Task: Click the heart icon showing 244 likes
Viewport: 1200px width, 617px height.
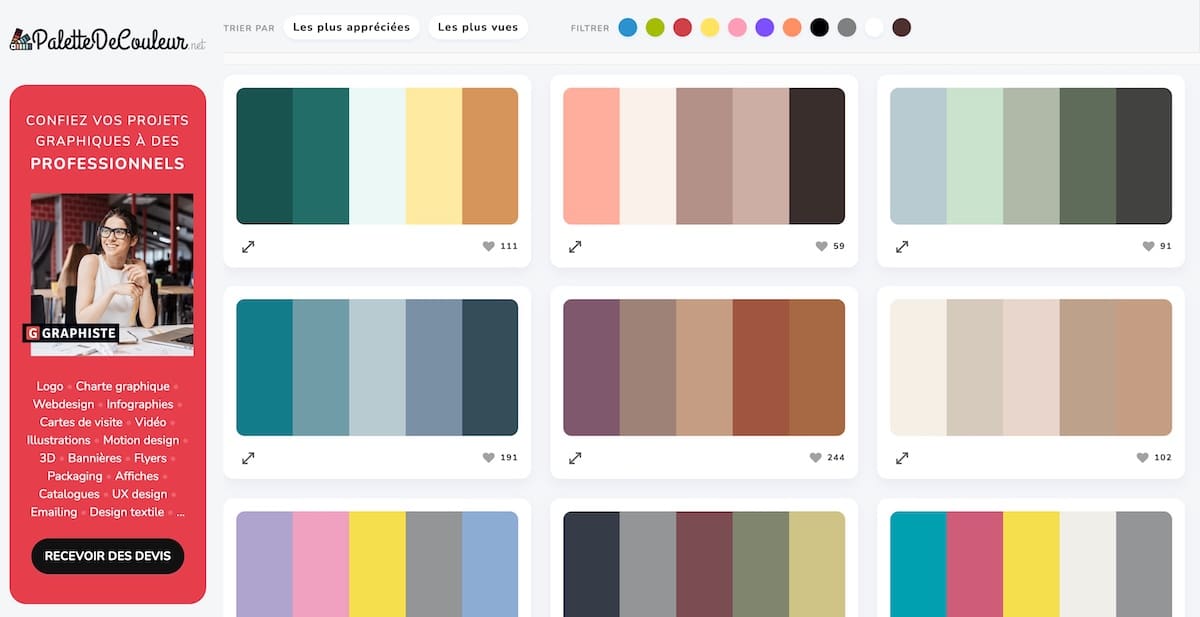Action: point(815,458)
